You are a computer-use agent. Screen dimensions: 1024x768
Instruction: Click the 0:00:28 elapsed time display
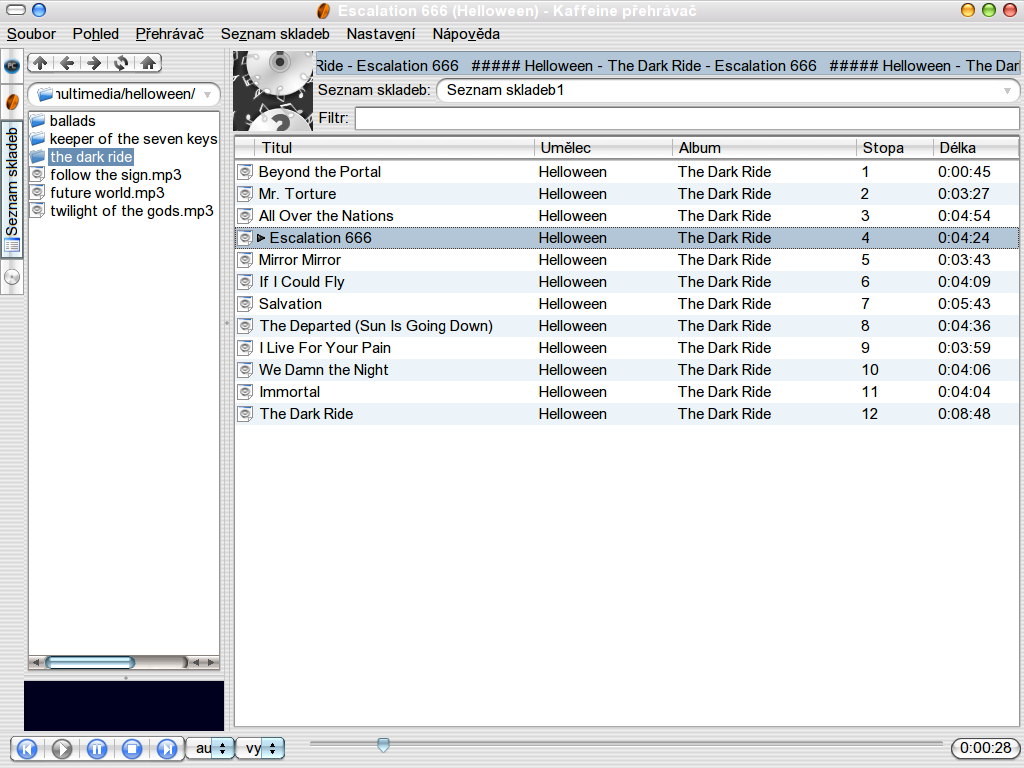tap(985, 748)
